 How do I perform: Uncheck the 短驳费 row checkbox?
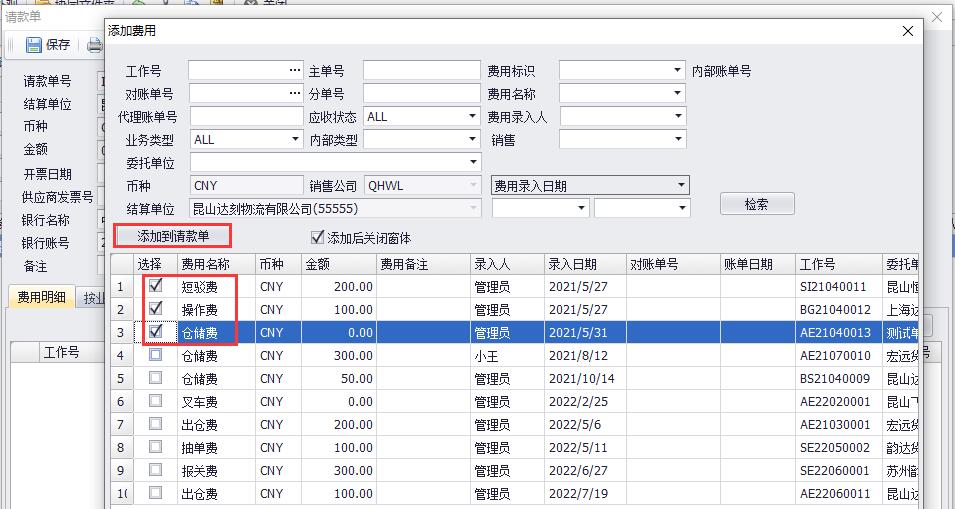155,286
